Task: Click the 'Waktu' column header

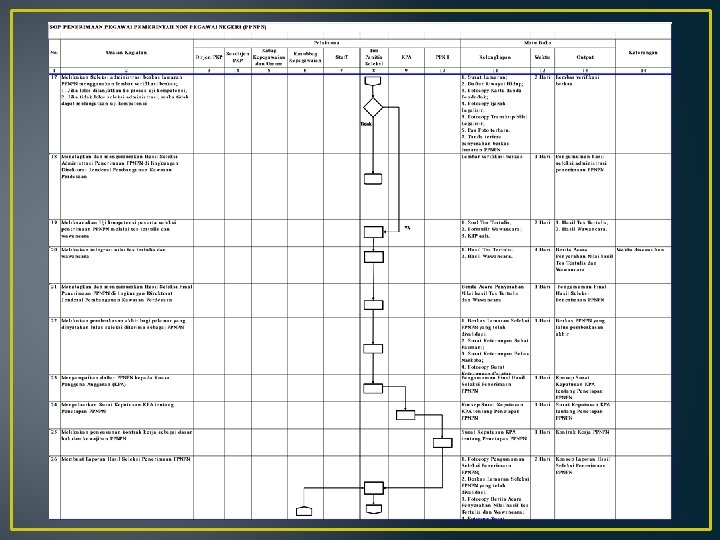Action: [x=542, y=57]
